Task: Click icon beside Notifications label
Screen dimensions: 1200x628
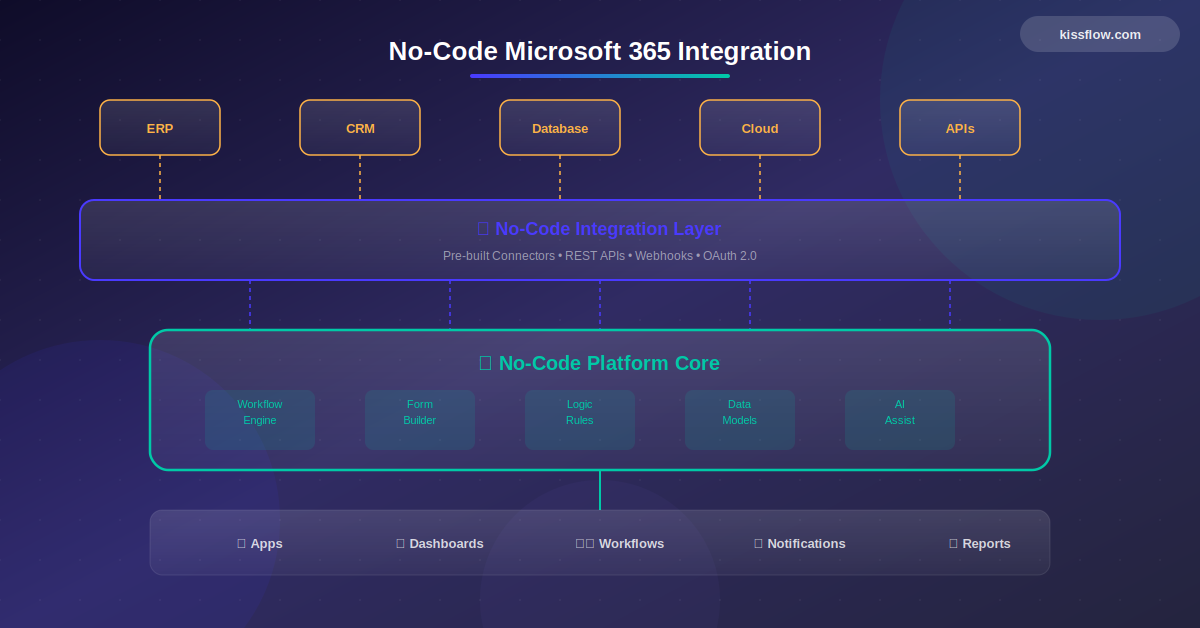Action: (758, 544)
